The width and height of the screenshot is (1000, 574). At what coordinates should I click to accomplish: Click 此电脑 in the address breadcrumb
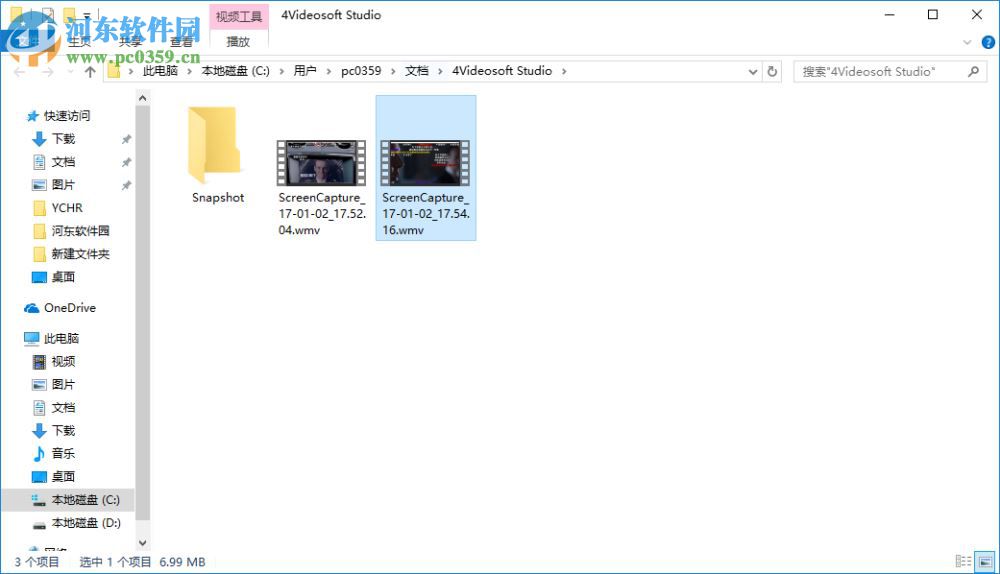pos(160,71)
